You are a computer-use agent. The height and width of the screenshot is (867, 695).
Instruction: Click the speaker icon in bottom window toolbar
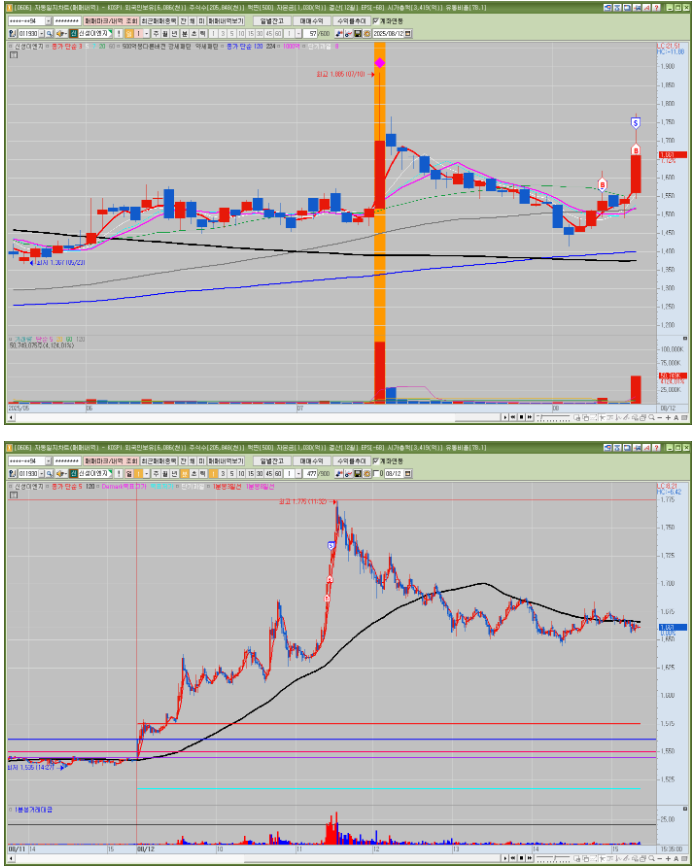pyautogui.click(x=60, y=474)
